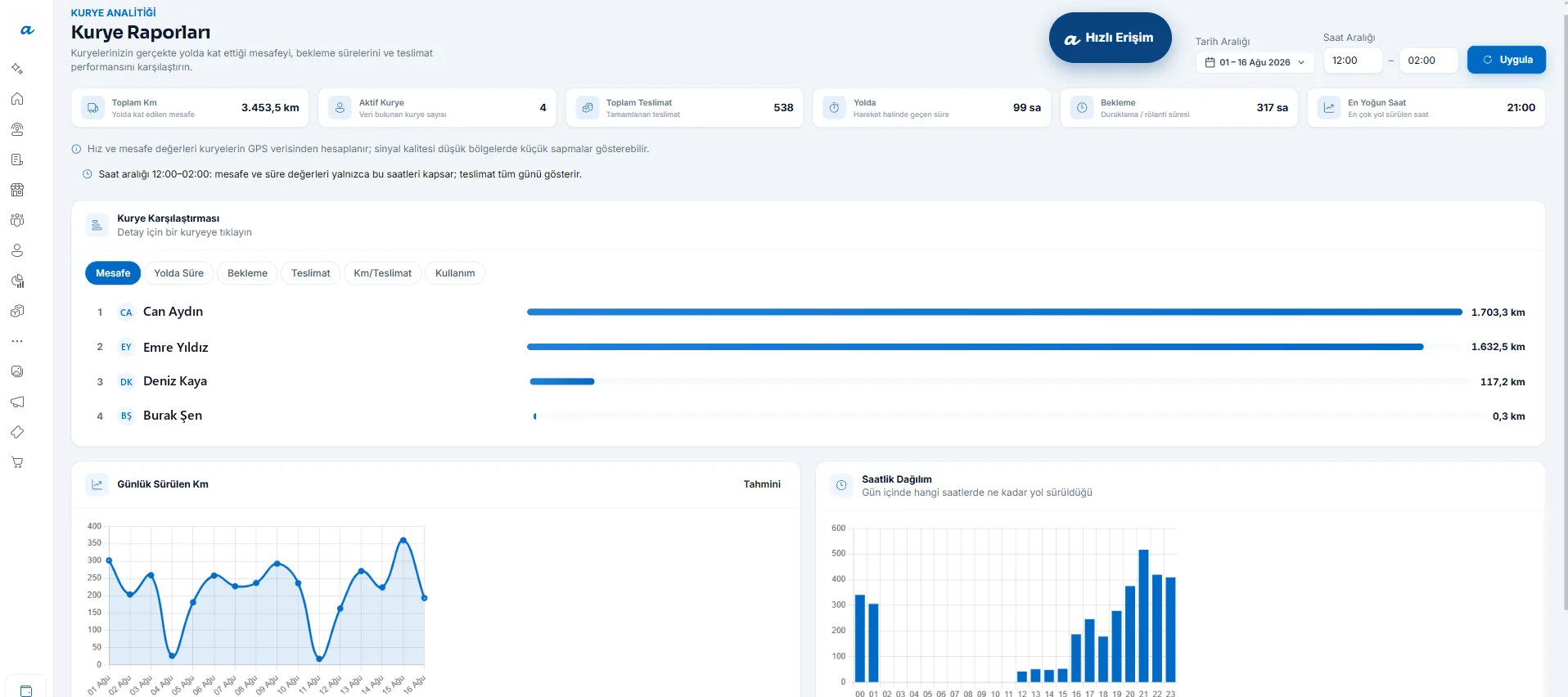Click the 12:00 start time field
1568x697 pixels.
pyautogui.click(x=1353, y=61)
